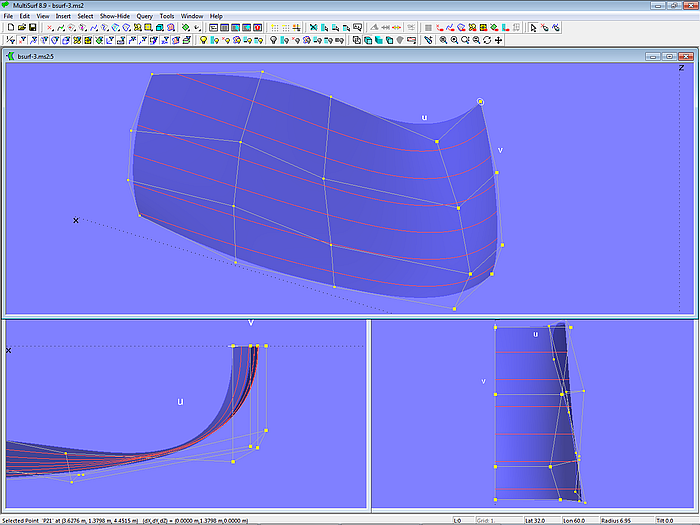Select the Pan crosshair arrows icon

coord(499,40)
